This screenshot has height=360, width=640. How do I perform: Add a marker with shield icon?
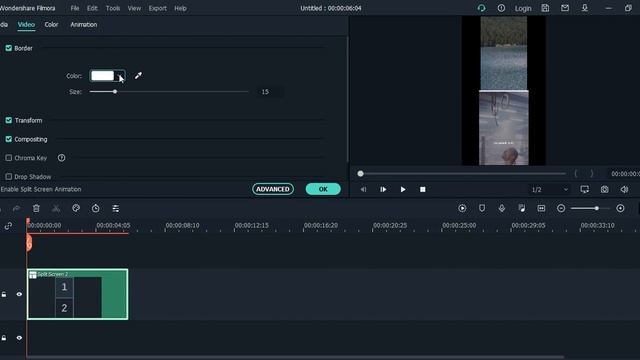tap(482, 208)
